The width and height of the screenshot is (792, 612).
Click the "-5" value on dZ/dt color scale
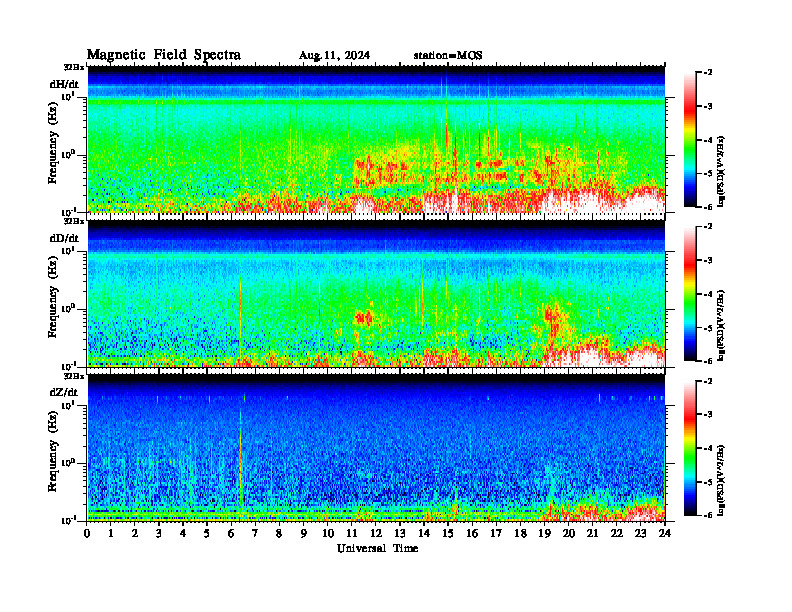tap(708, 482)
